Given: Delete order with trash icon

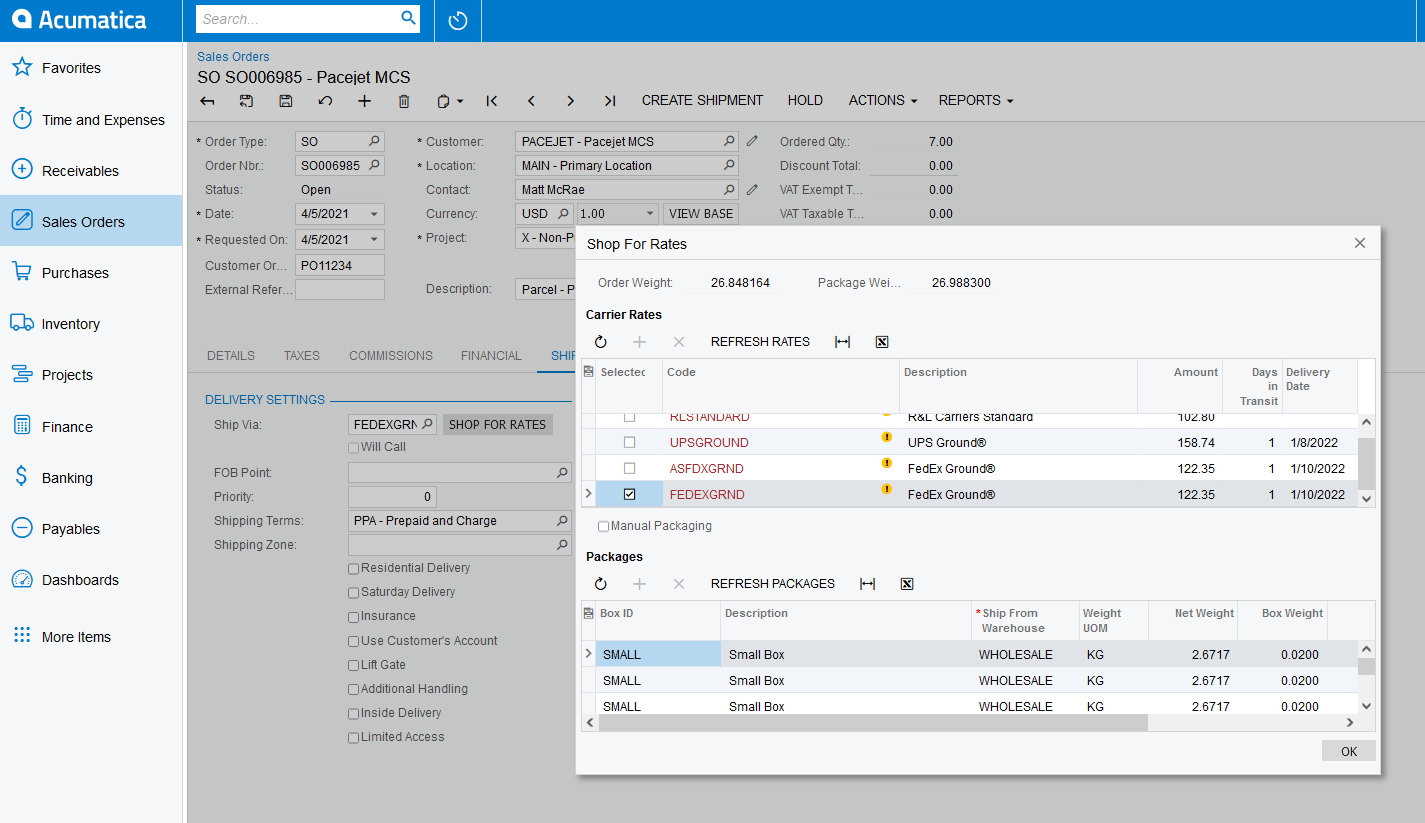Looking at the screenshot, I should tap(404, 101).
